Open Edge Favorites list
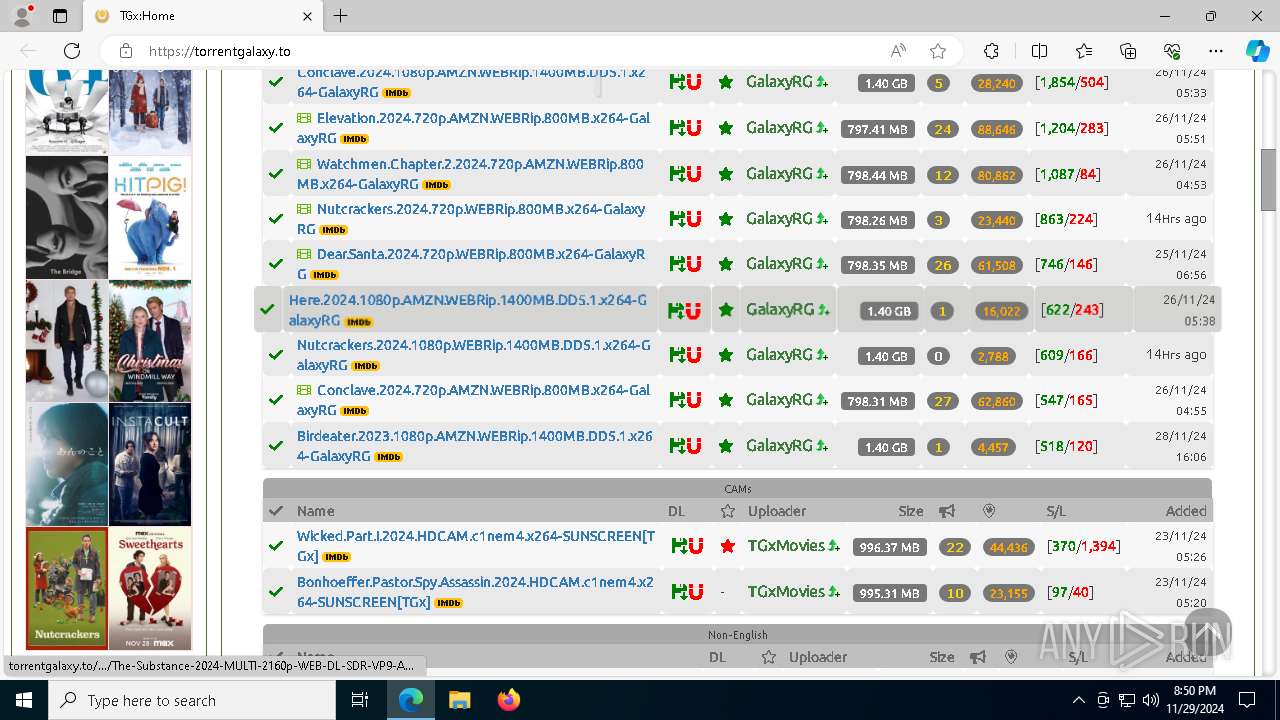The height and width of the screenshot is (720, 1280). pyautogui.click(x=1084, y=51)
